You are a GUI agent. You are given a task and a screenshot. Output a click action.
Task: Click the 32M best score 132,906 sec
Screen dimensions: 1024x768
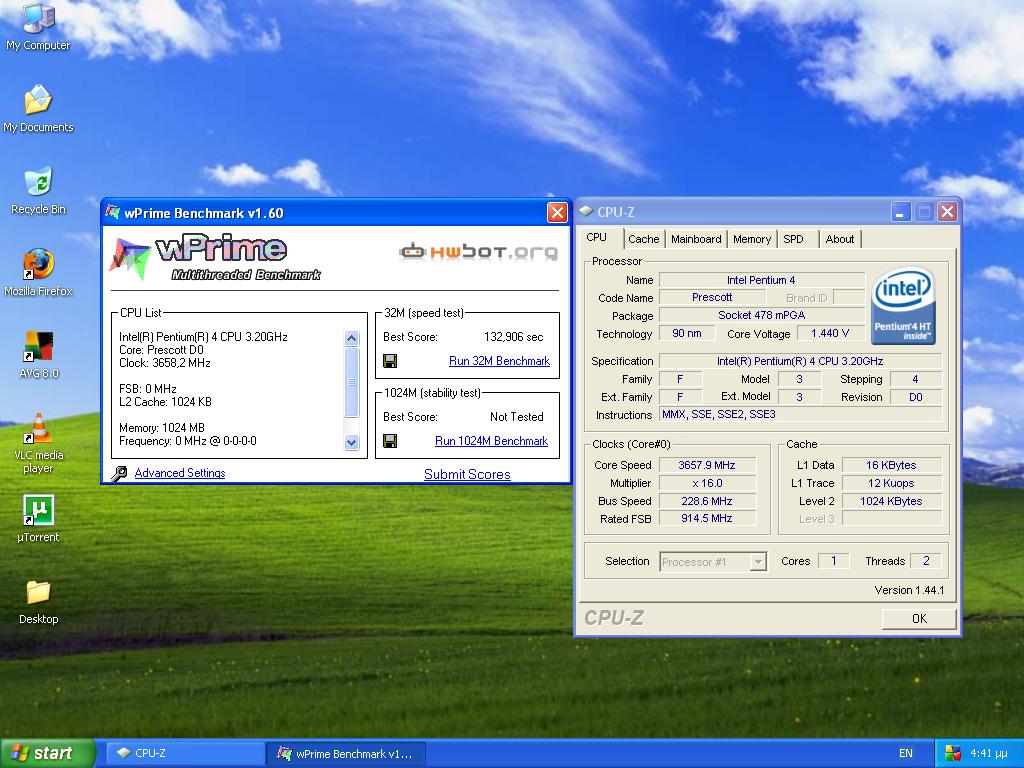pos(513,337)
